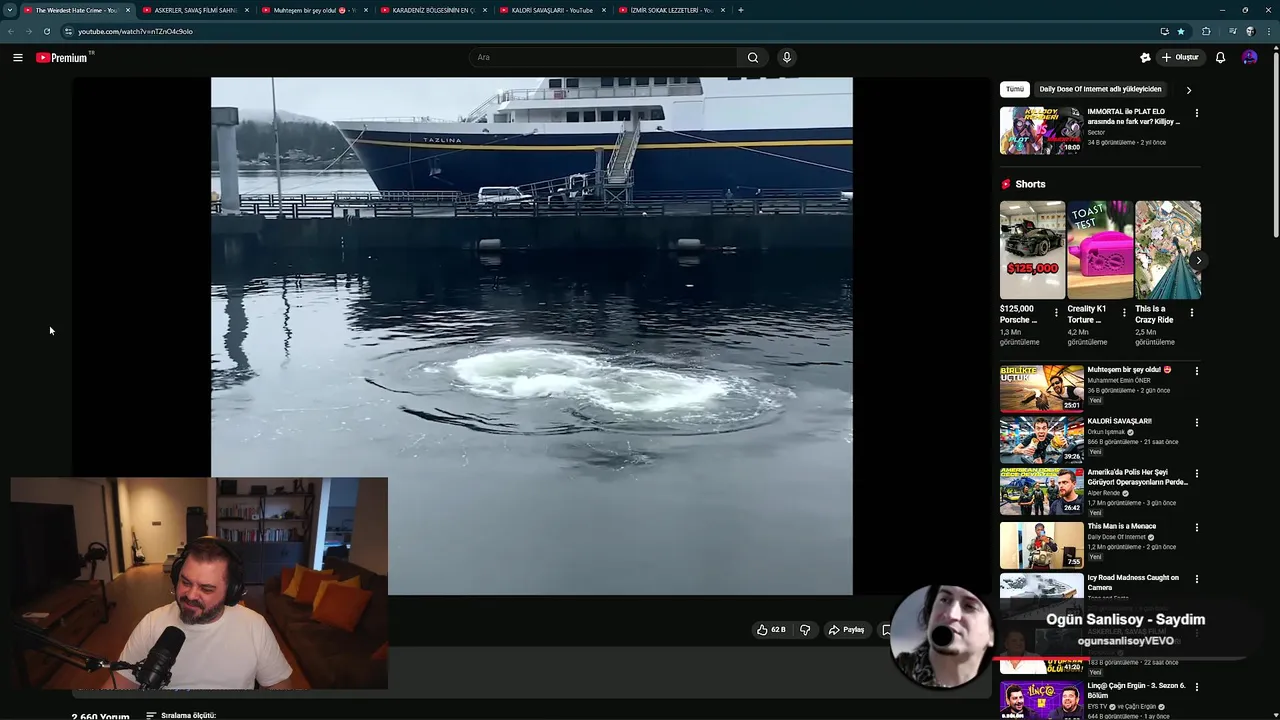The image size is (1280, 720).
Task: Show next Shorts with the carousel arrow
Action: tap(1198, 260)
